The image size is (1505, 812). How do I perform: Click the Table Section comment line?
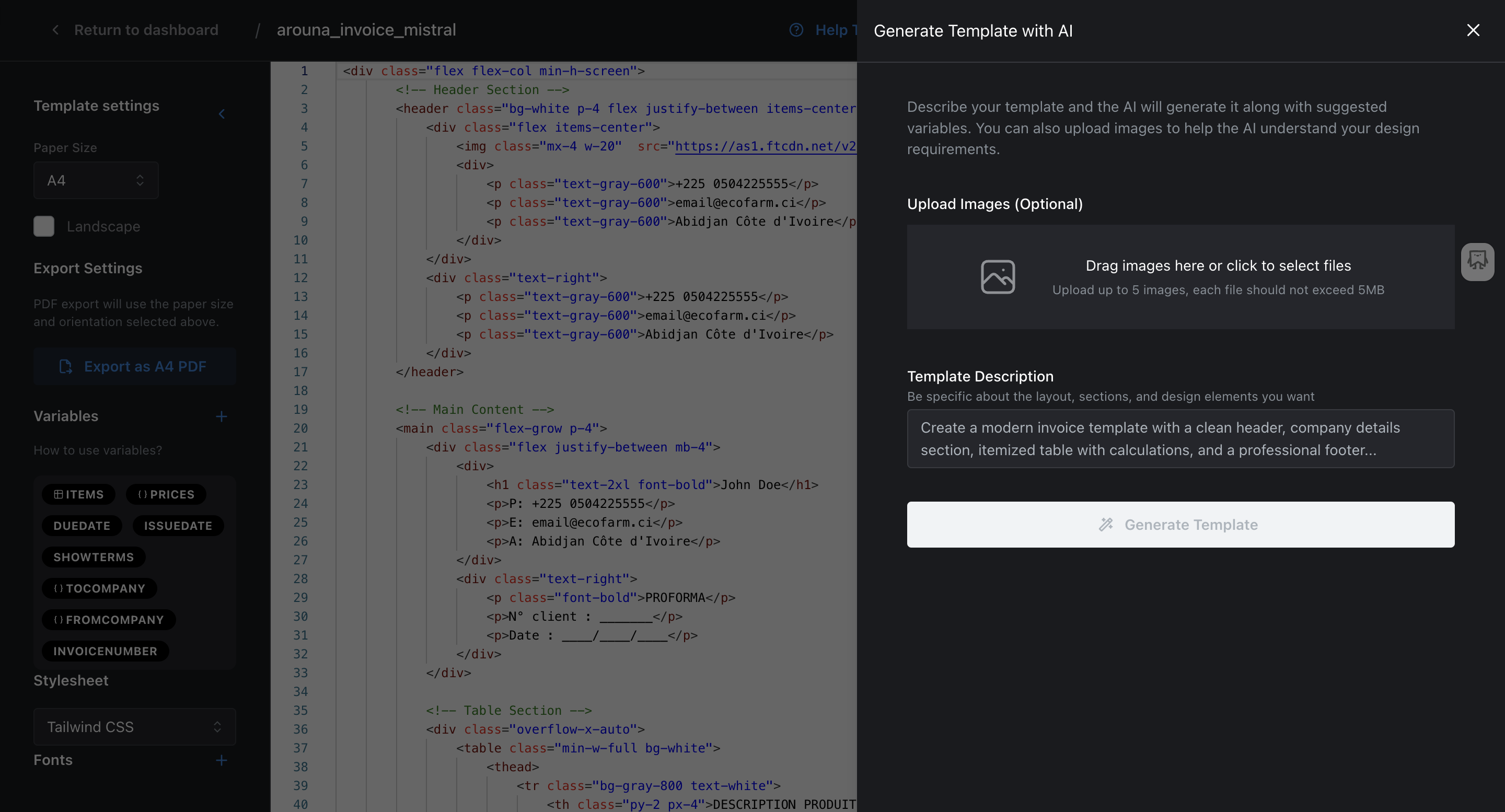509,710
